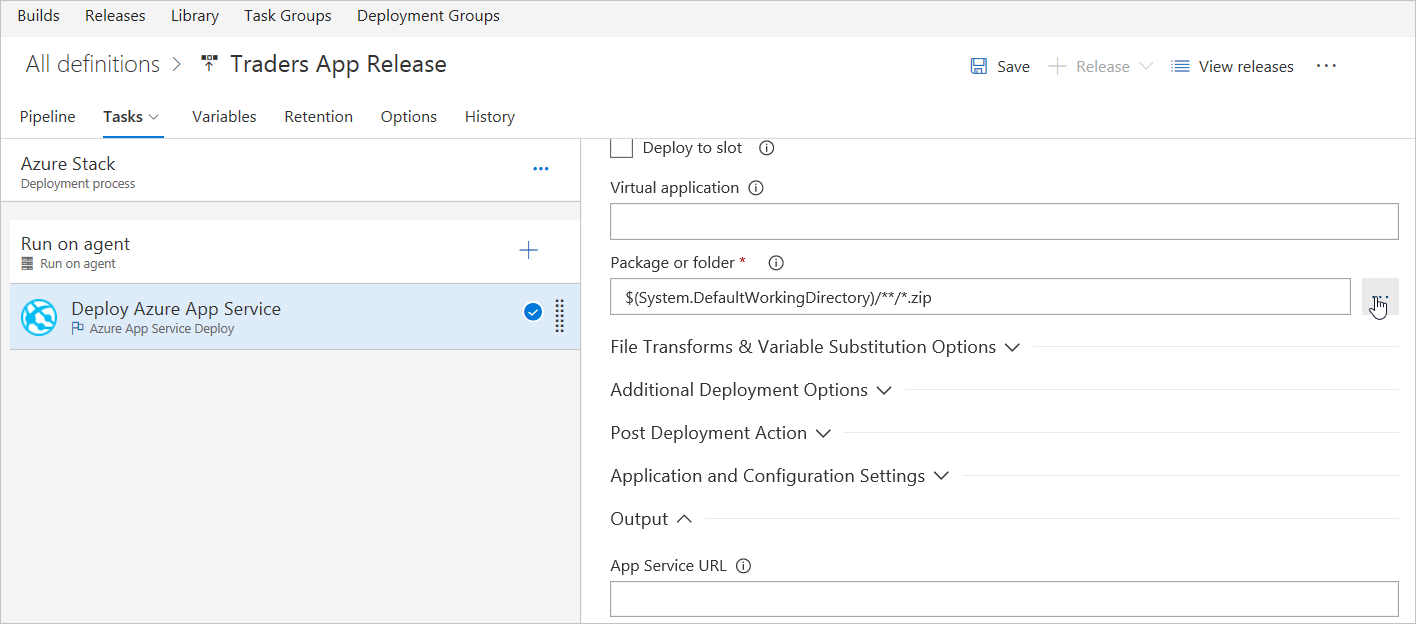Open the Task Groups menu
The width and height of the screenshot is (1416, 624).
click(288, 16)
